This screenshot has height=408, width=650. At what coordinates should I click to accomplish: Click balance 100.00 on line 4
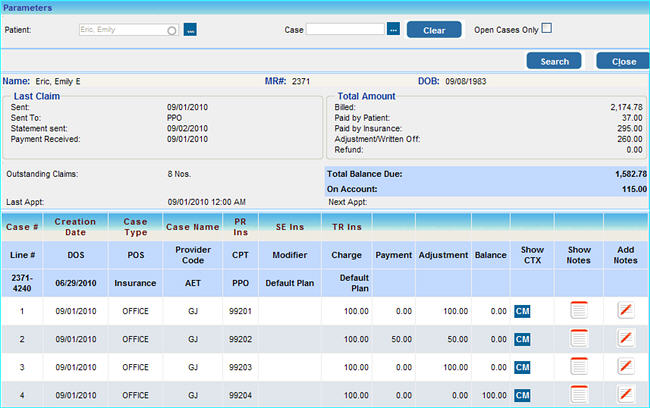tap(494, 395)
